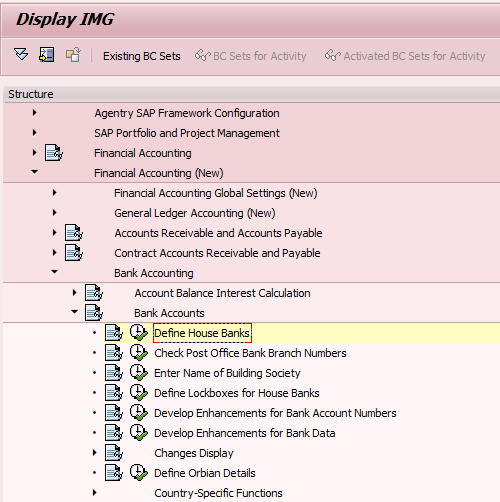Select Define Orbian Details text
The height and width of the screenshot is (502, 500).
click(x=205, y=473)
